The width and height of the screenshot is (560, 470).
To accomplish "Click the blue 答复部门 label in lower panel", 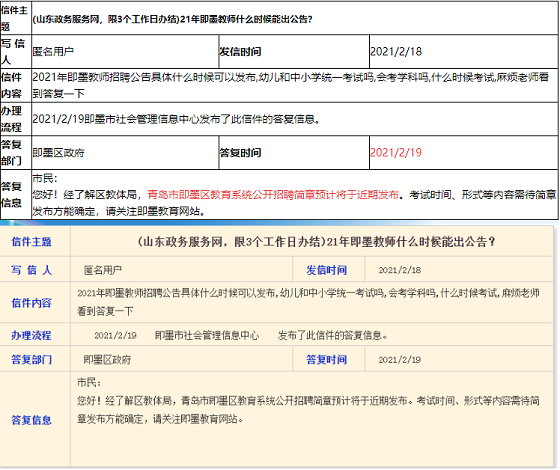I will [31, 359].
